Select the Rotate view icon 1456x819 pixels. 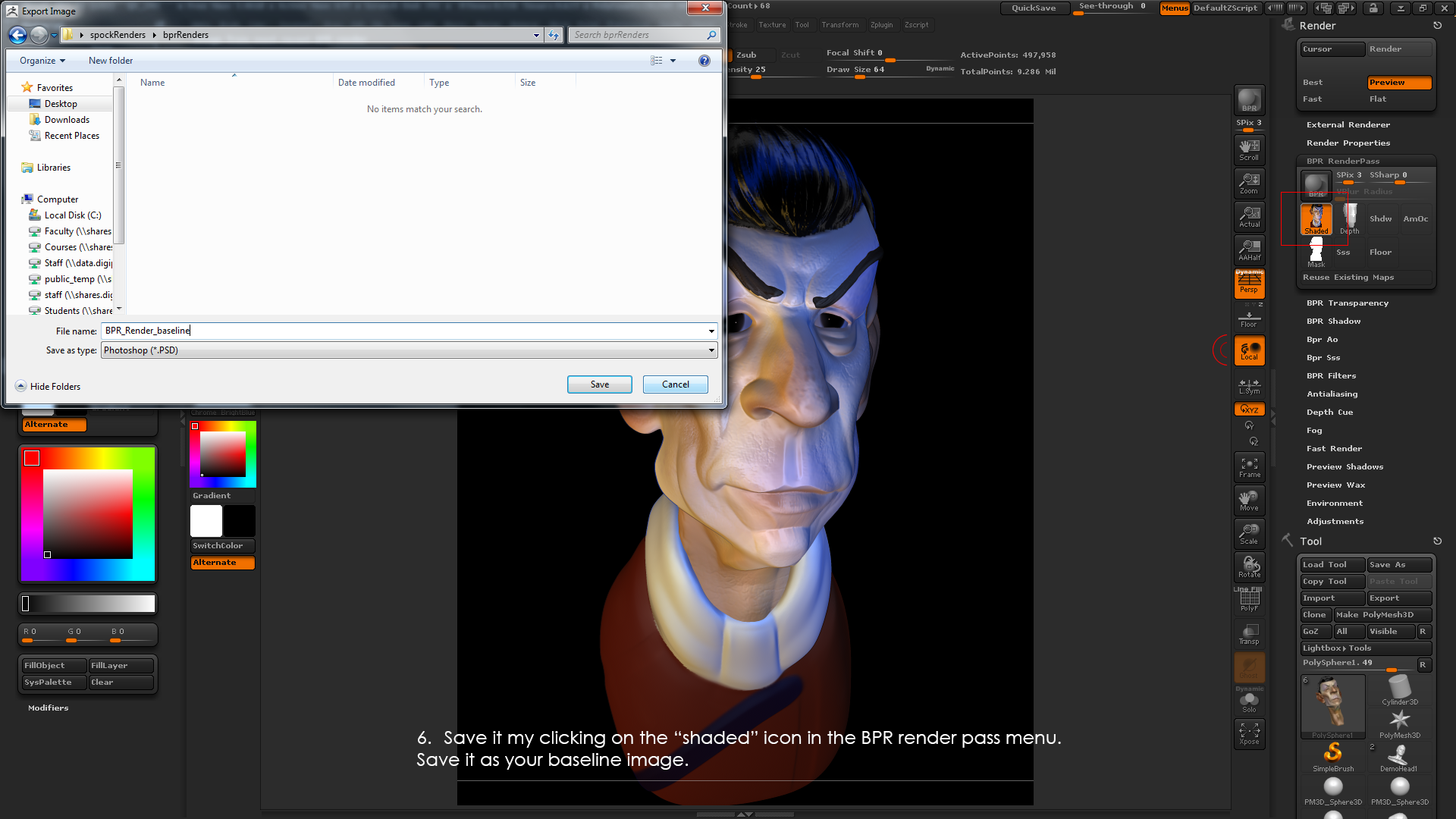point(1249,566)
